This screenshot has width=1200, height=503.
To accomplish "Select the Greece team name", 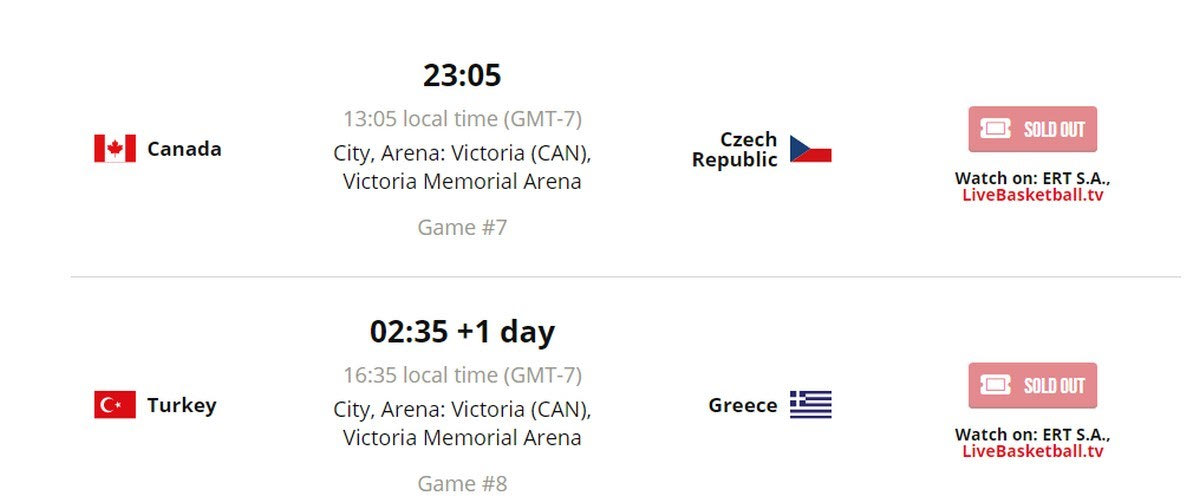I will [743, 405].
